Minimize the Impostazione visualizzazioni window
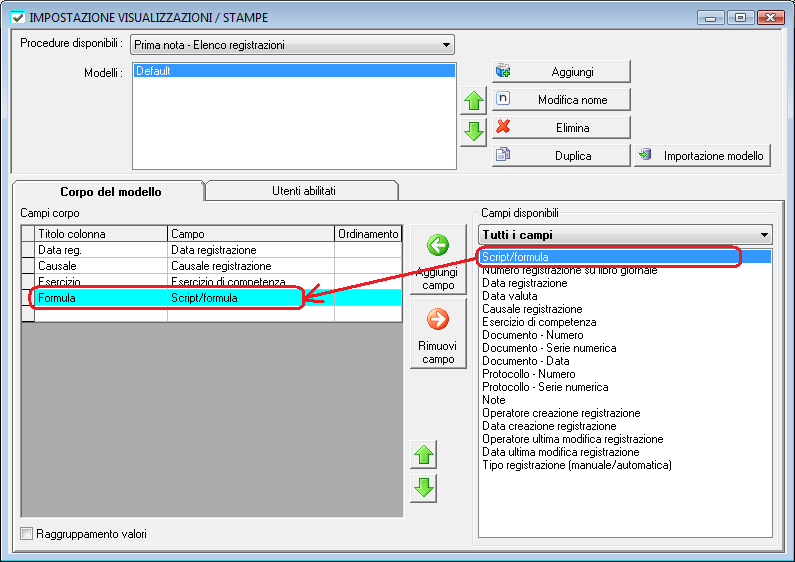795x562 pixels. click(710, 18)
